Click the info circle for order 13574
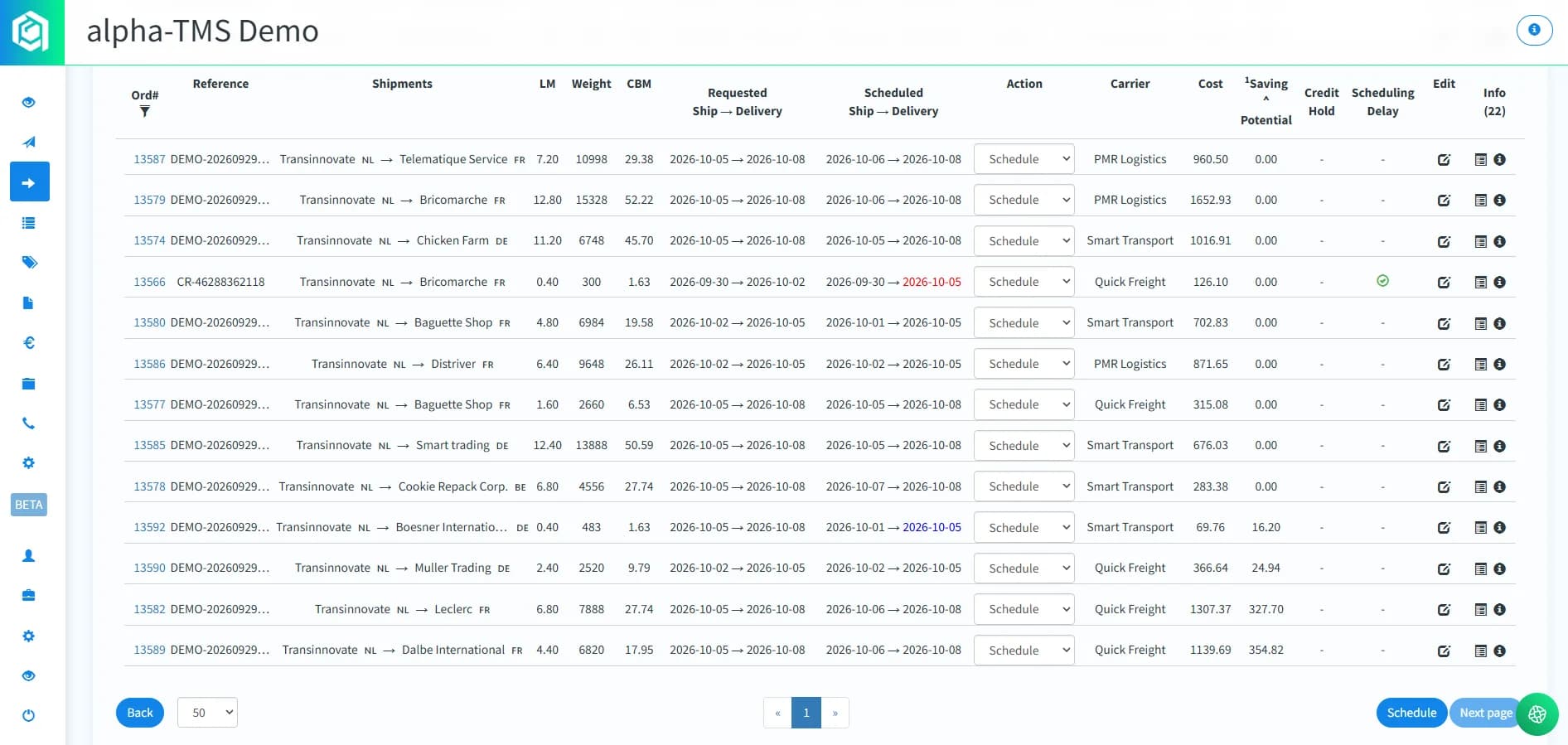The image size is (1568, 745). 1499,241
